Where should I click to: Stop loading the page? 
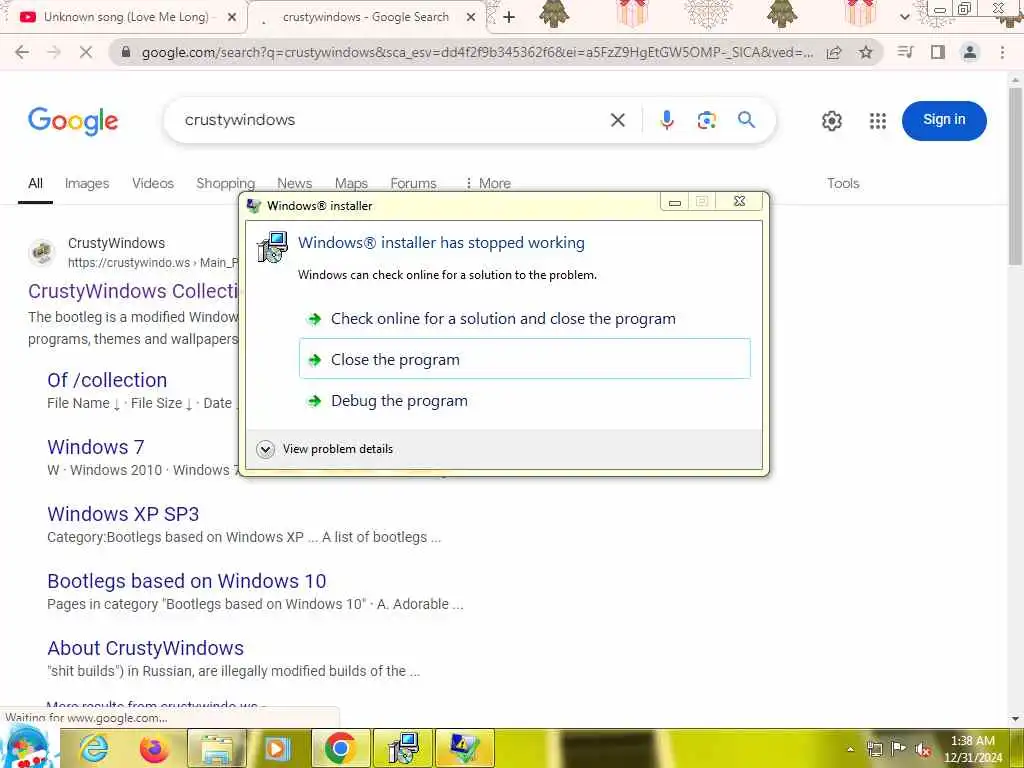[86, 52]
